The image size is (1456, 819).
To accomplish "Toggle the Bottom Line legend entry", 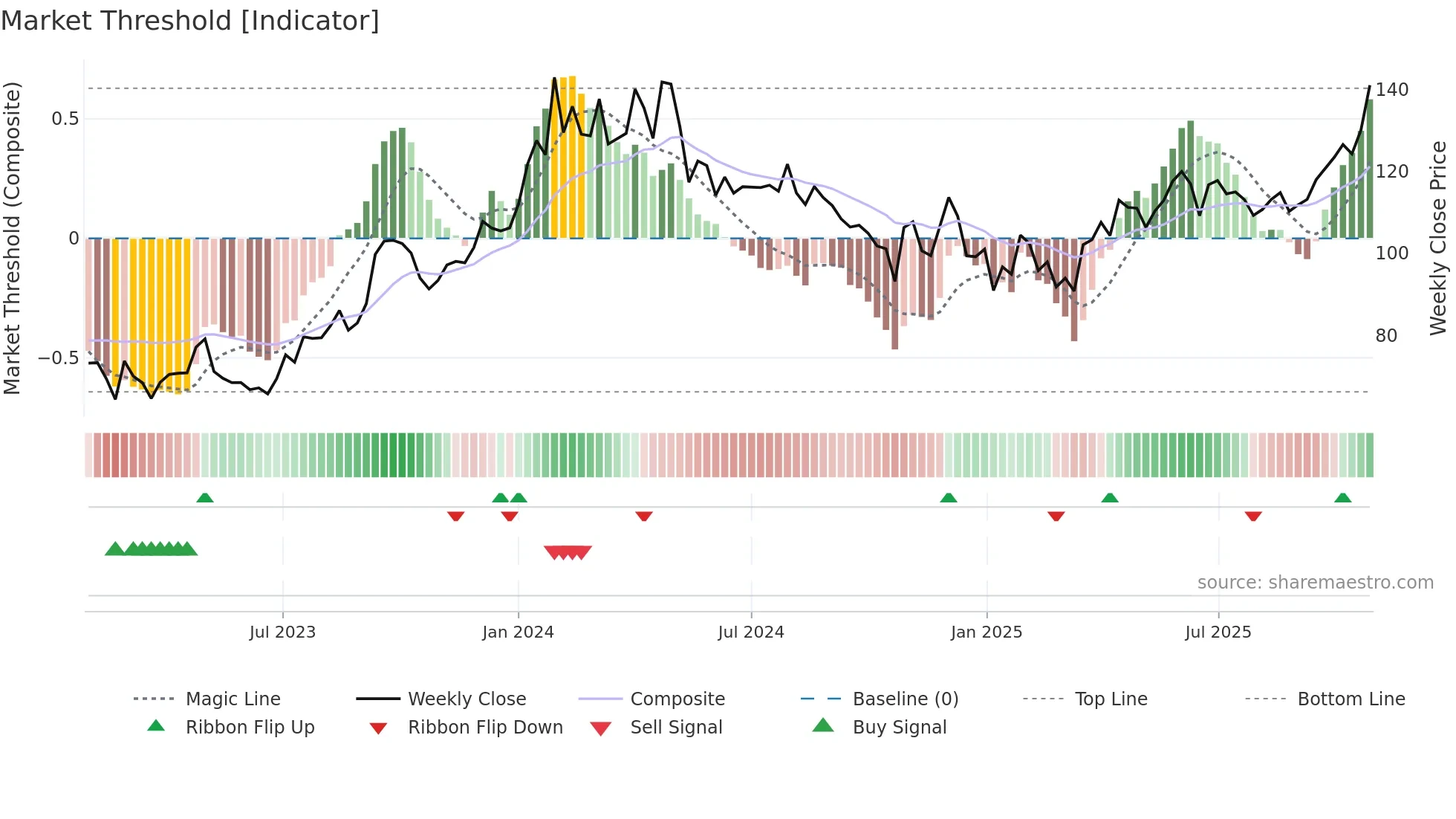I will 1351,699.
